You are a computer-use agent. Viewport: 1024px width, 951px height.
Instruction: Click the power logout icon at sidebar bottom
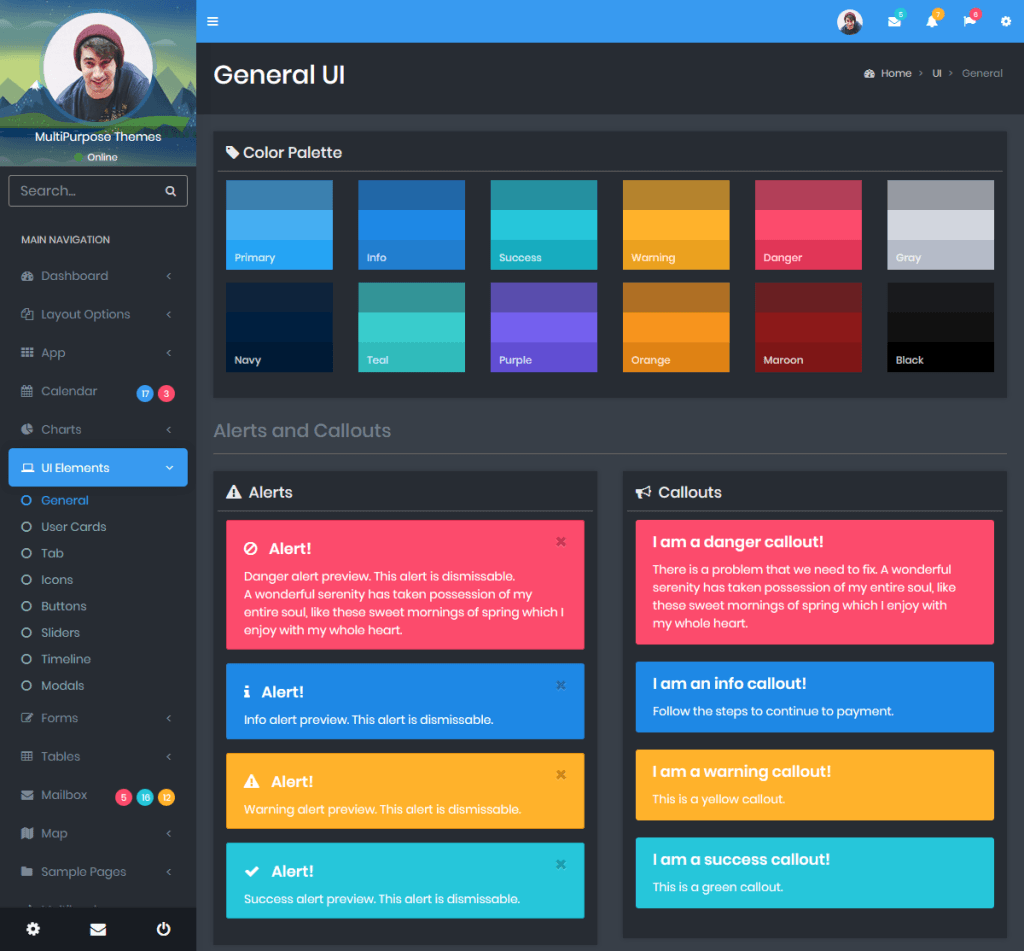163,929
